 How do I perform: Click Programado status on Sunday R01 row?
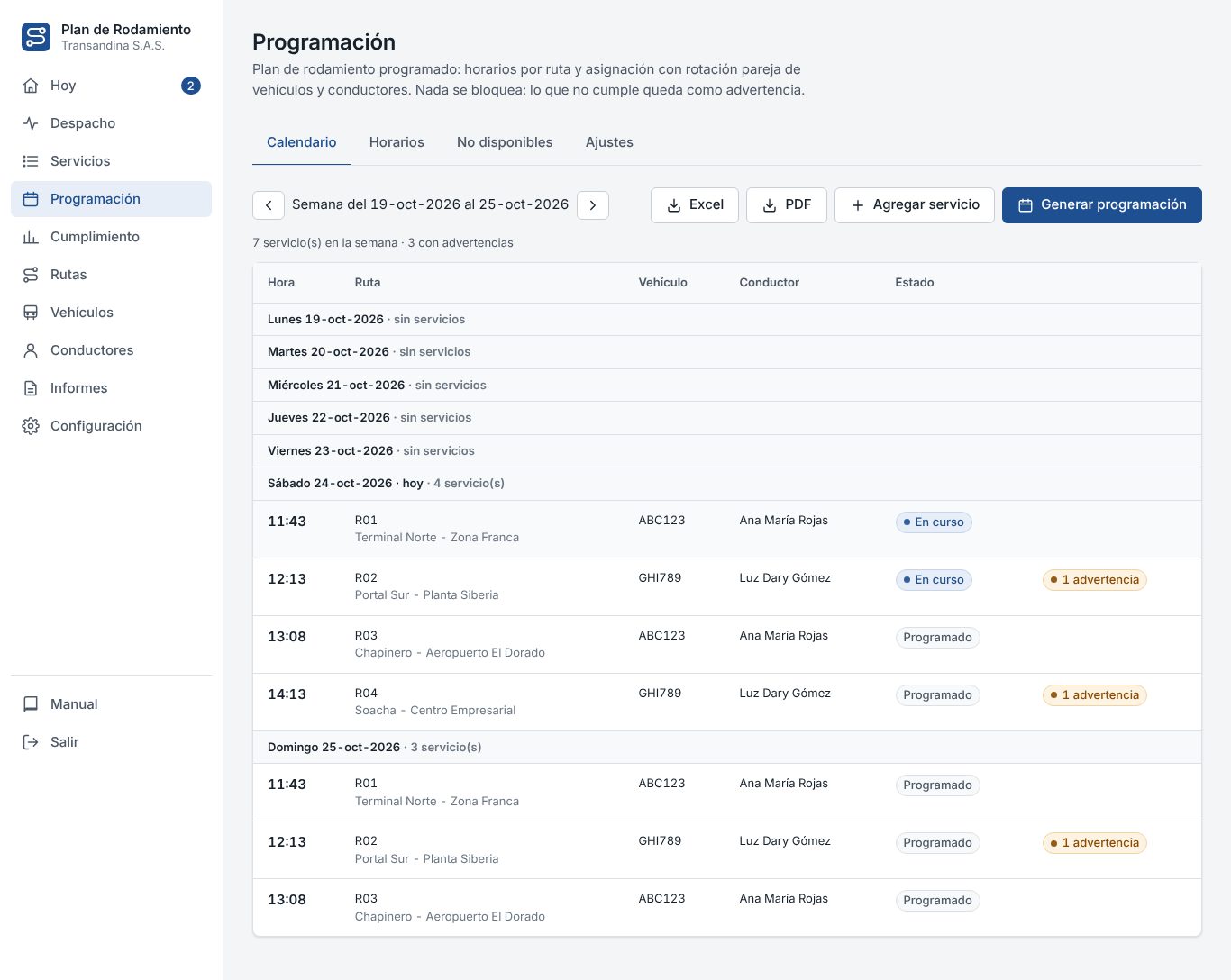point(937,785)
